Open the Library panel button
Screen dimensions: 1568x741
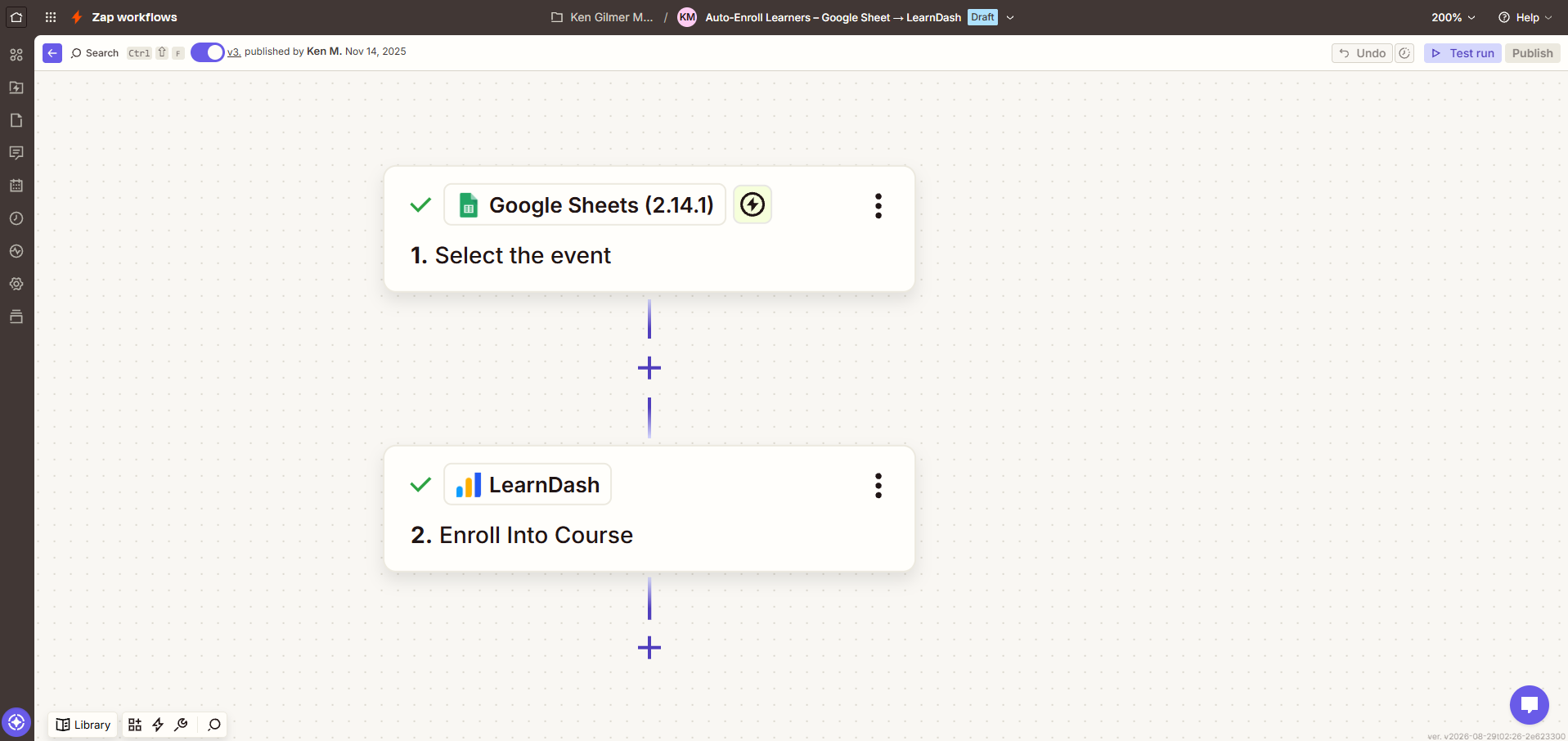pyautogui.click(x=83, y=725)
